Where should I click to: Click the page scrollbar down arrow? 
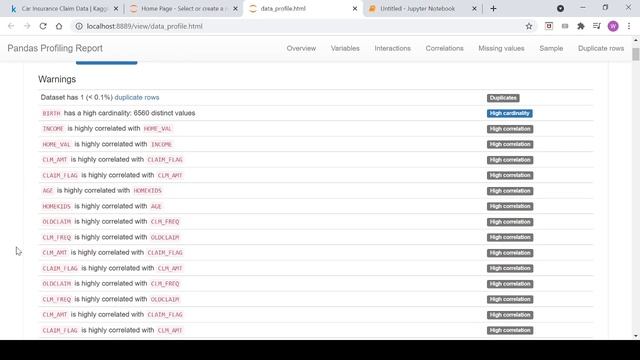click(636, 336)
